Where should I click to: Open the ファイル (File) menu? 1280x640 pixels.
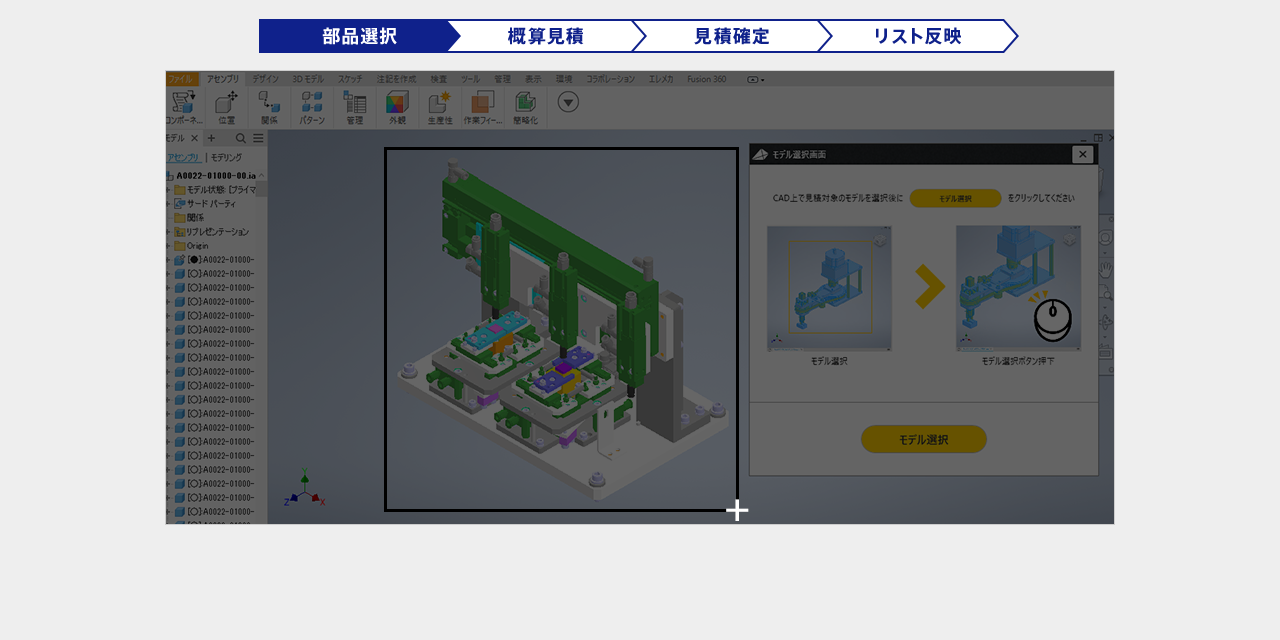coord(180,79)
